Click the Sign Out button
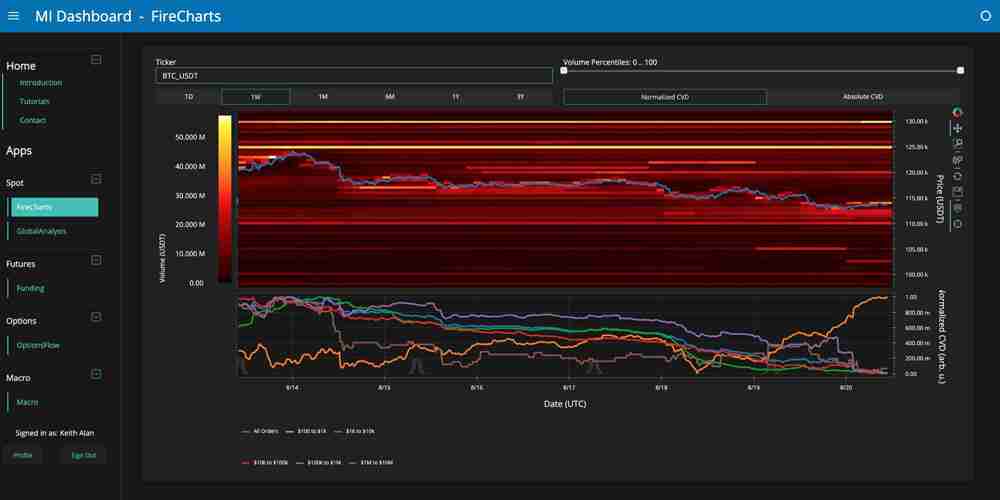This screenshot has width=1000, height=500. pyautogui.click(x=83, y=455)
